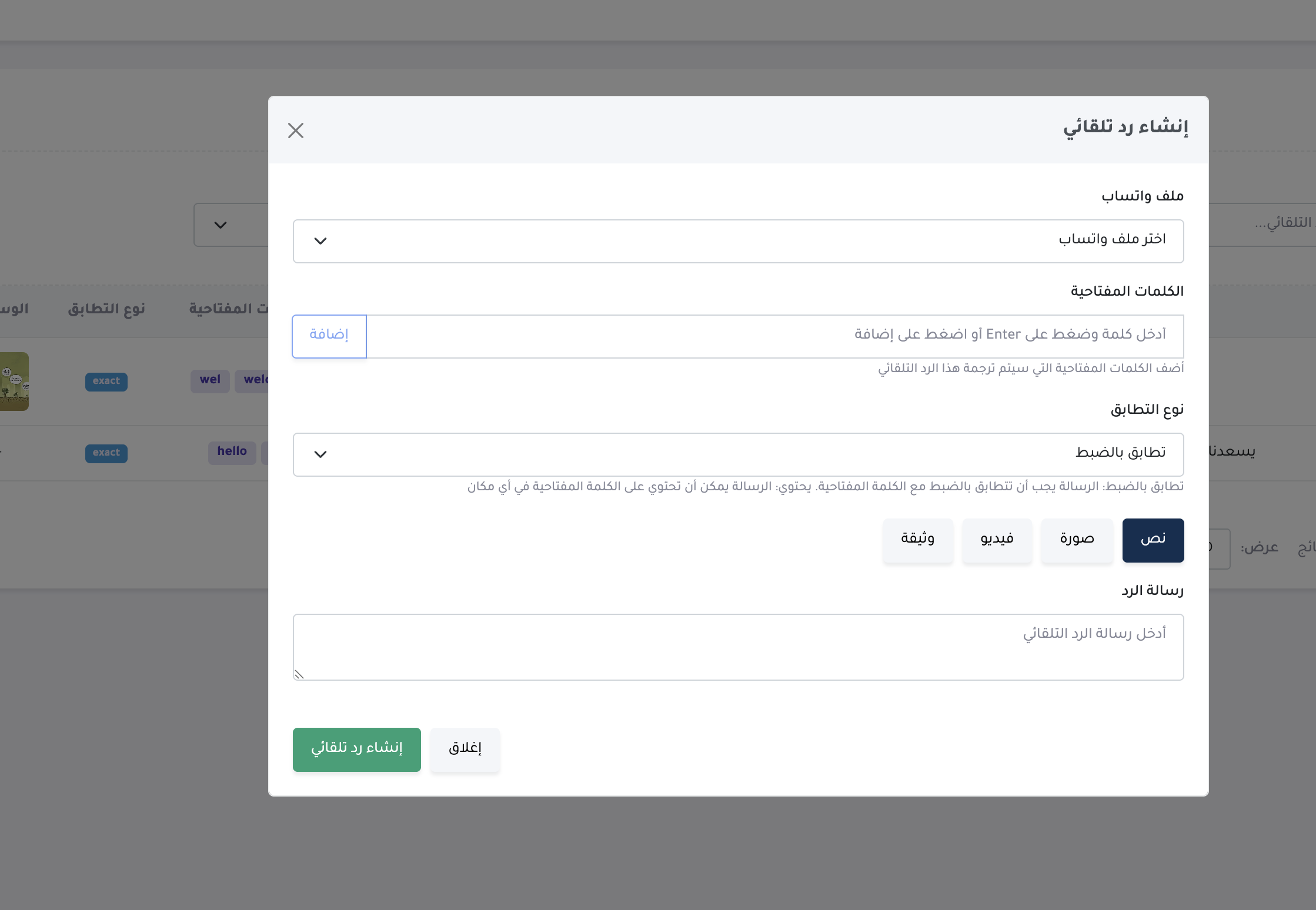Click the media thumbnail at the left edge

(x=14, y=381)
